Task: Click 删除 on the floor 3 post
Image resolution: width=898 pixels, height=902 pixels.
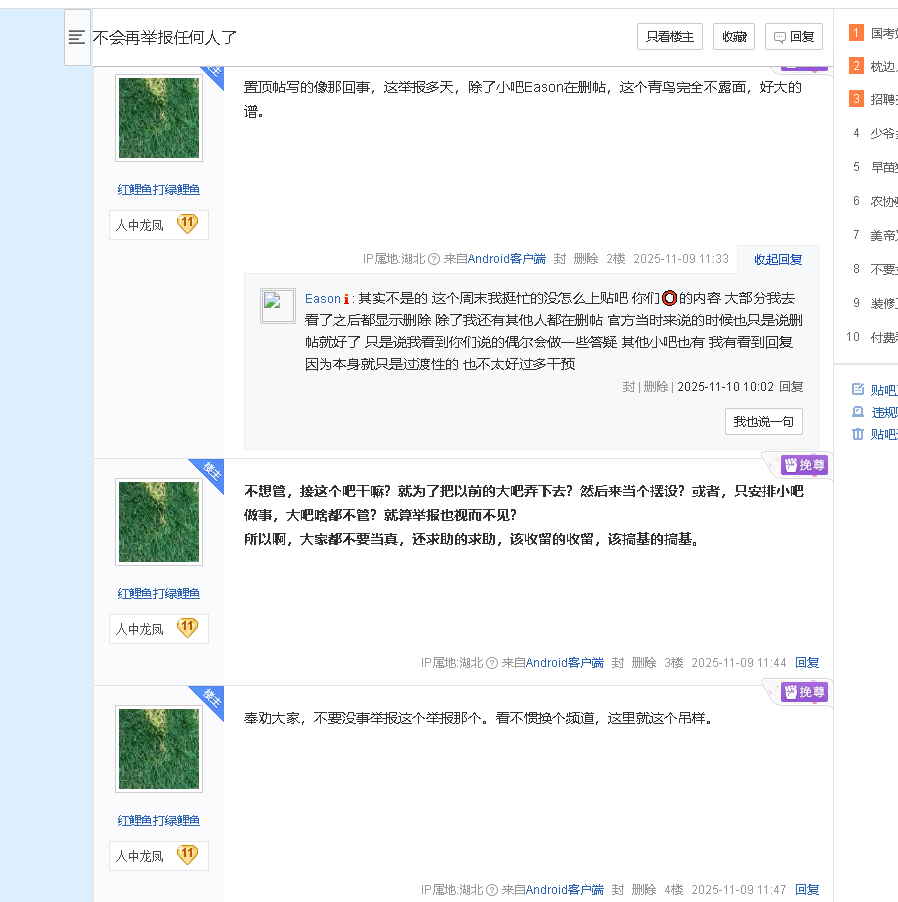Action: pos(644,662)
